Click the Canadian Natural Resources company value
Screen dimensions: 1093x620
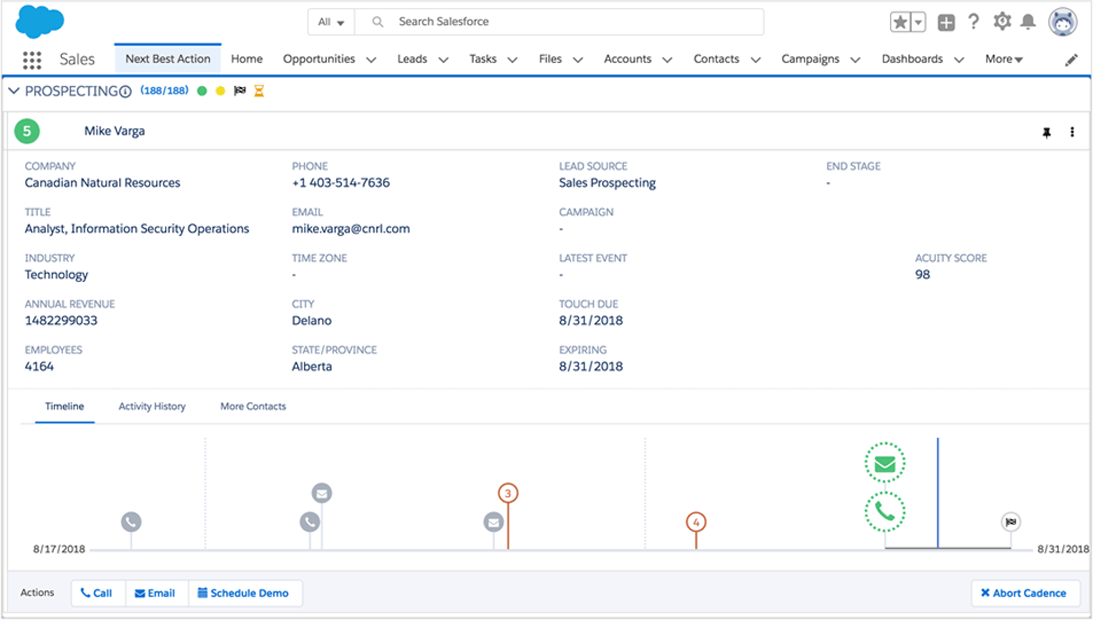point(102,183)
